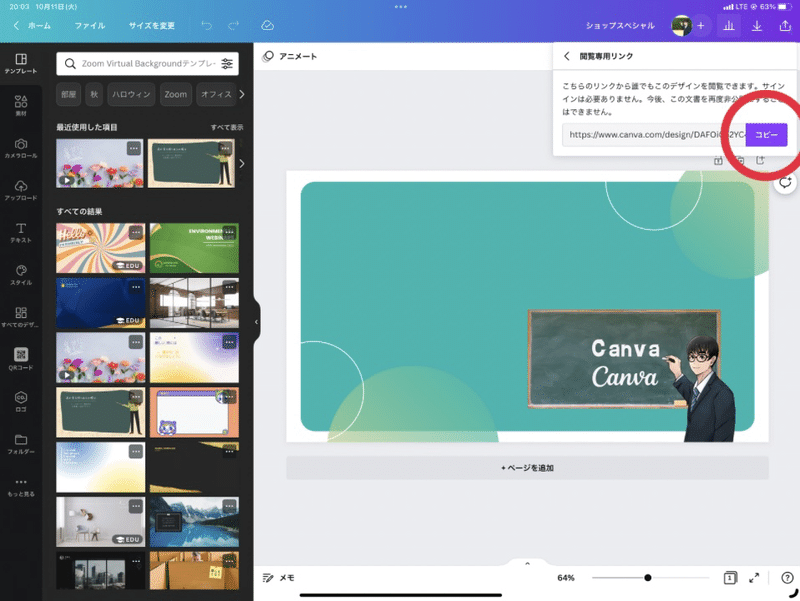Select the Zoom category chip
The width and height of the screenshot is (800, 601).
pyautogui.click(x=176, y=94)
